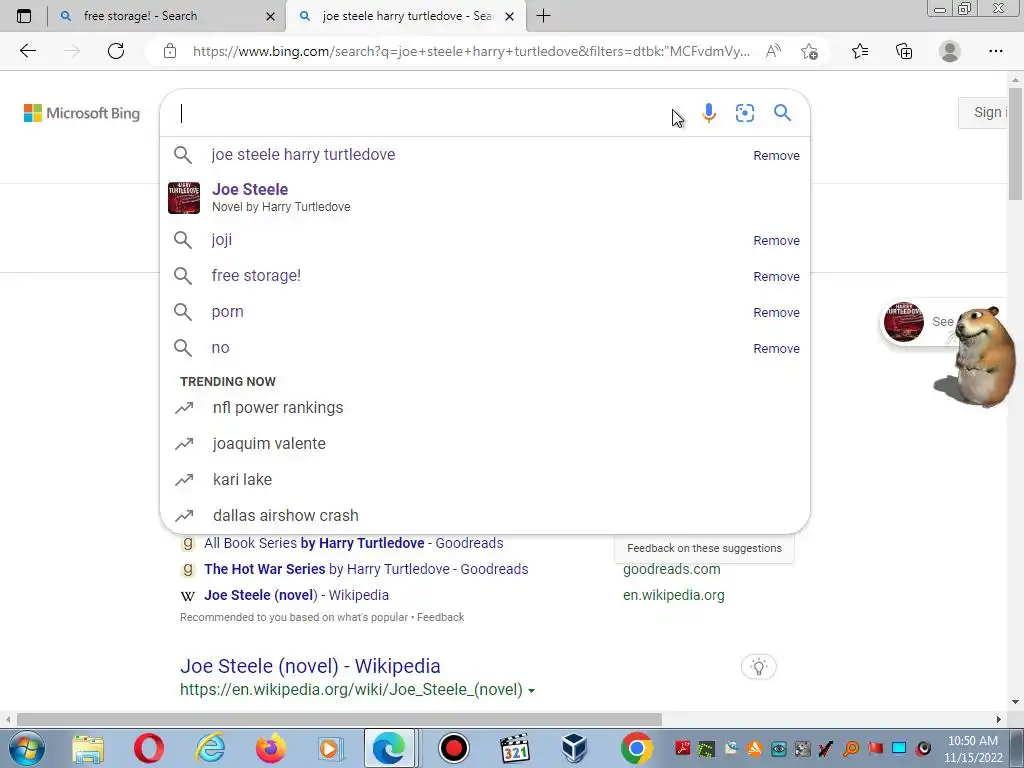Click the taskbar clock showing 10:50 AM
Image resolution: width=1024 pixels, height=768 pixels.
[972, 748]
